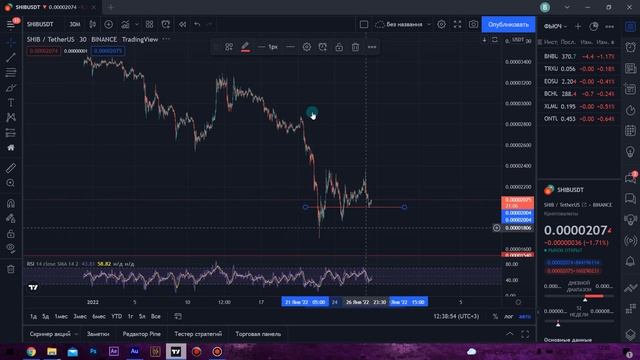Open the indicators menu

(125, 24)
